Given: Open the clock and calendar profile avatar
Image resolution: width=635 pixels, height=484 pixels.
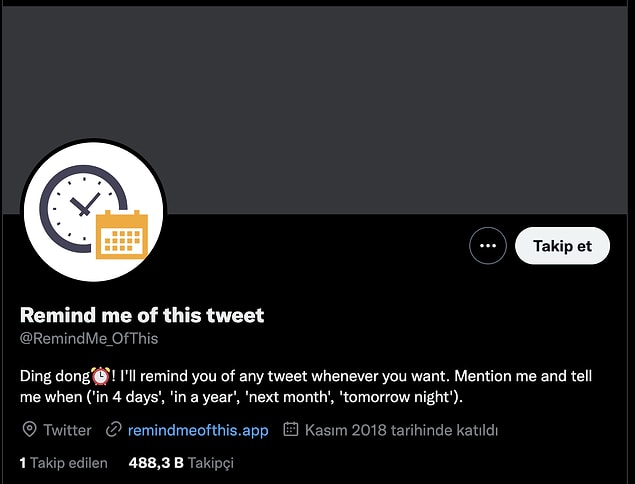Looking at the screenshot, I should [93, 211].
